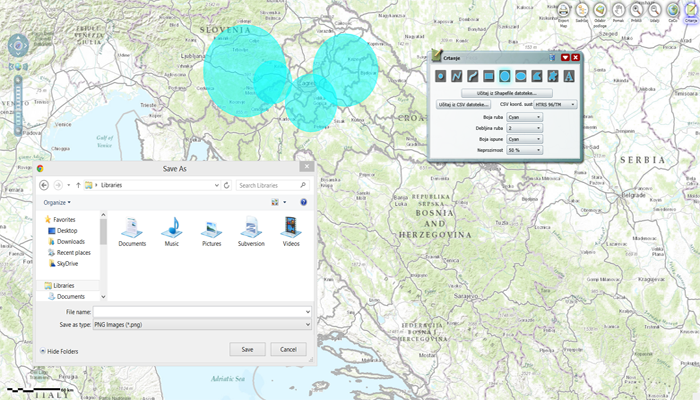700x400 pixels.
Task: Choose the rectangle drawing tool
Action: [x=488, y=76]
